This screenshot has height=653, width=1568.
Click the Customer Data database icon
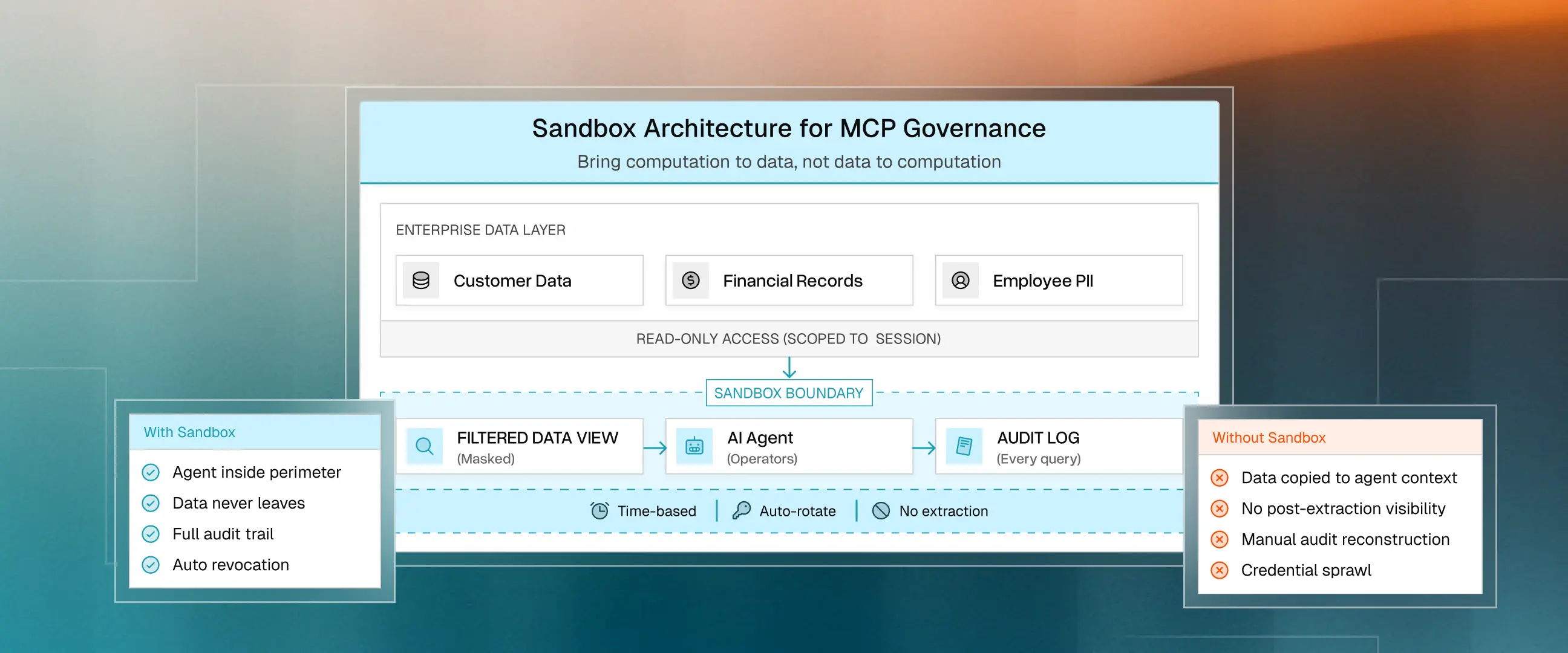tap(420, 281)
